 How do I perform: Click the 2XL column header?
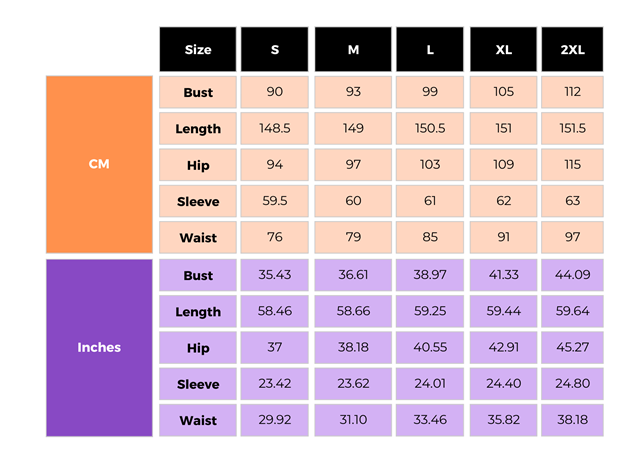(573, 50)
